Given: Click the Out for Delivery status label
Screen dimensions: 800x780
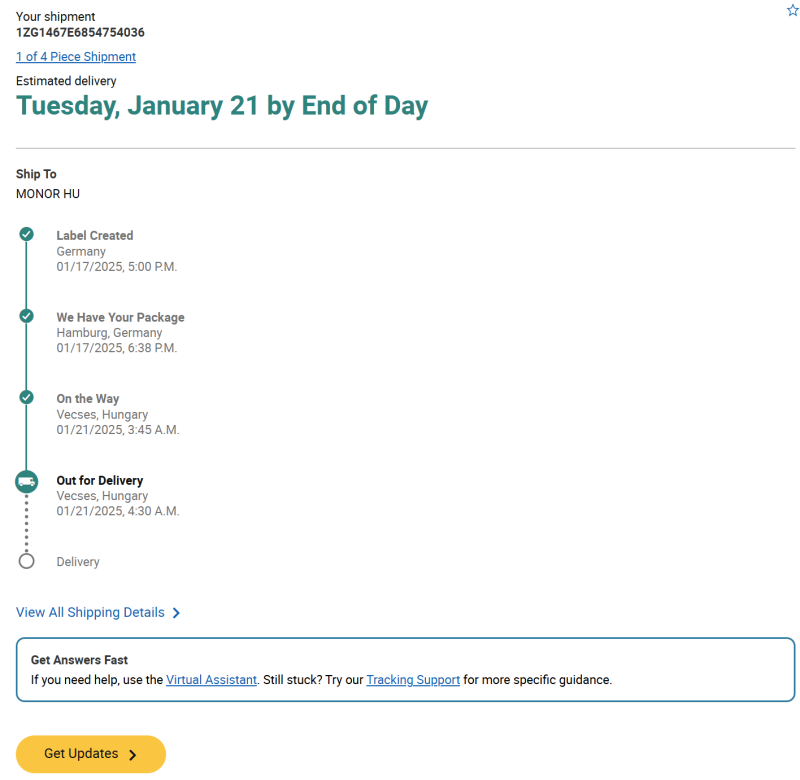Looking at the screenshot, I should click(99, 481).
